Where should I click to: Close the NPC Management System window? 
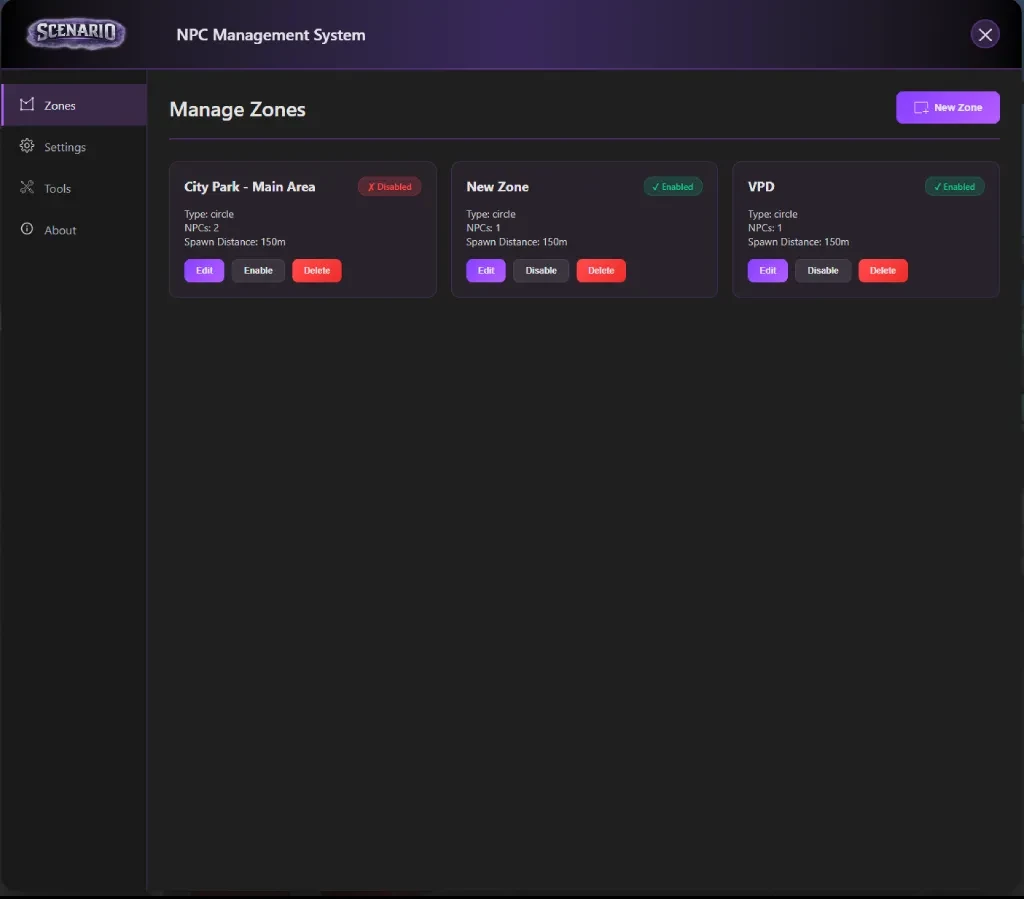pos(985,34)
